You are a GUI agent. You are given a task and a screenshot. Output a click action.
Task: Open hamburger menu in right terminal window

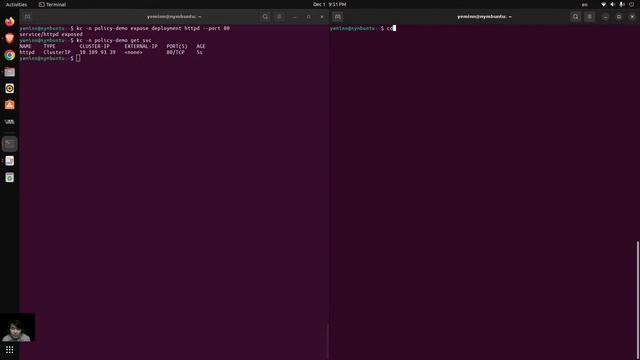[x=589, y=17]
